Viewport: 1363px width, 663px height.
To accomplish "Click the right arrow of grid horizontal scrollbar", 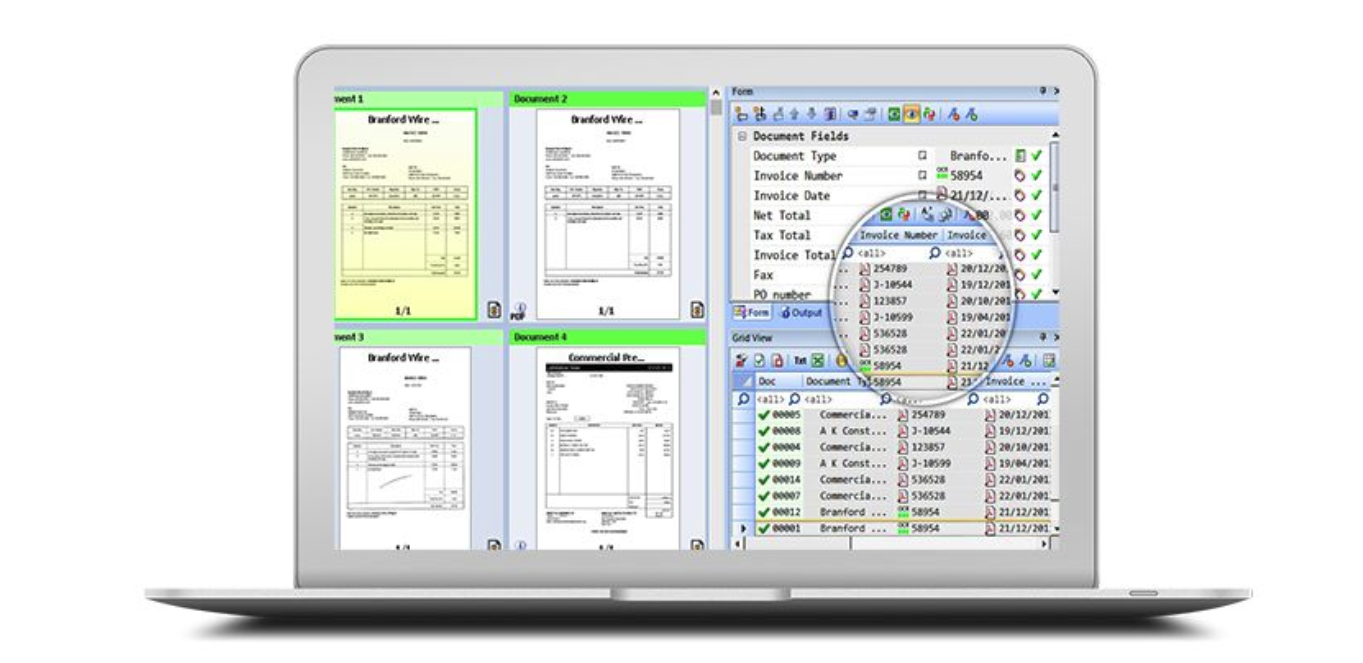I will point(1045,543).
